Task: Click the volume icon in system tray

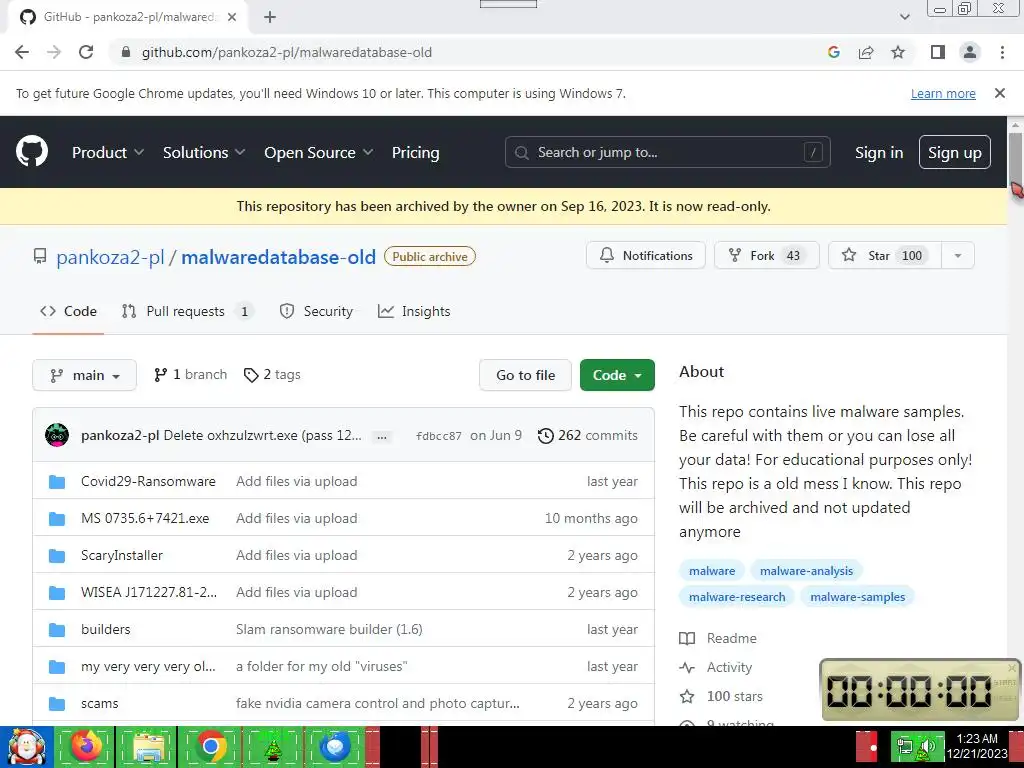Action: coord(927,746)
